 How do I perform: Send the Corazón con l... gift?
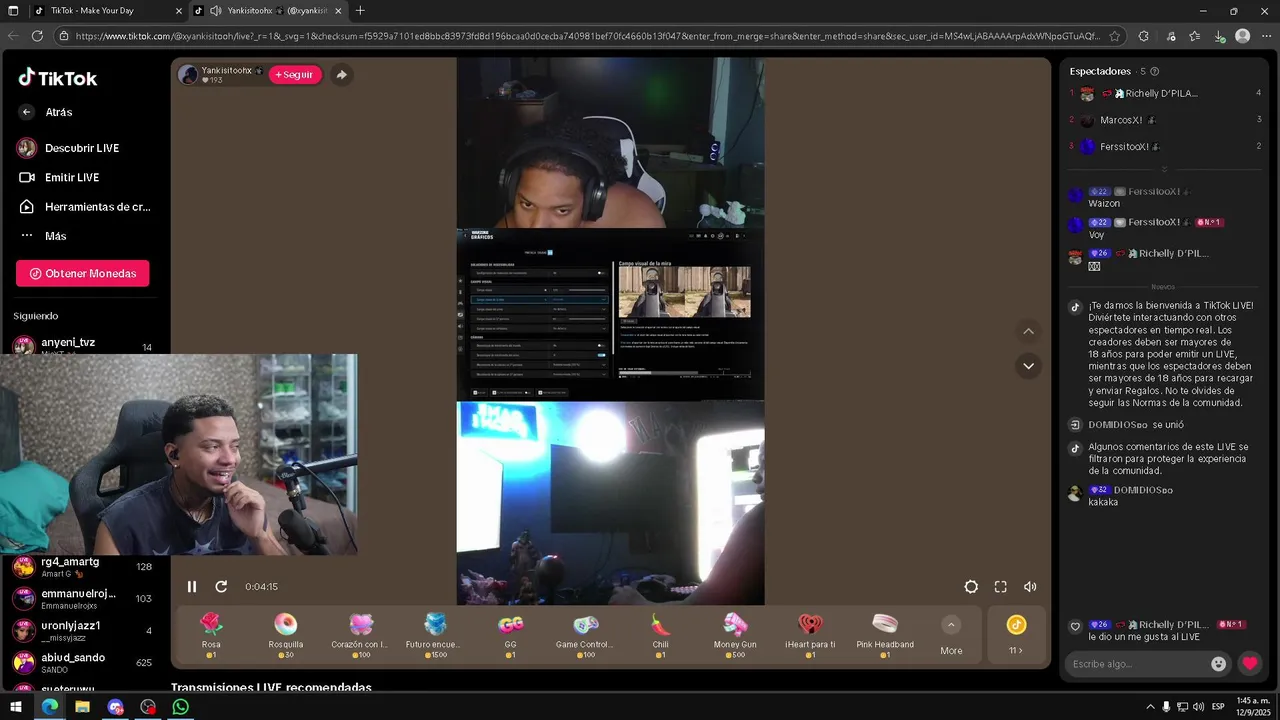[x=360, y=635]
